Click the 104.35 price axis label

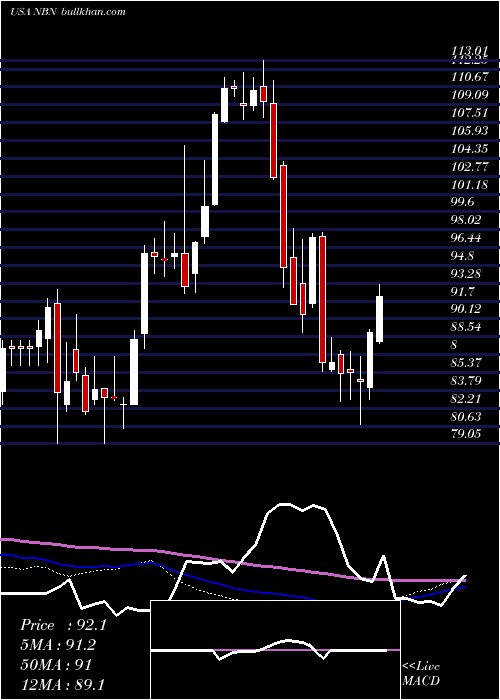469,148
